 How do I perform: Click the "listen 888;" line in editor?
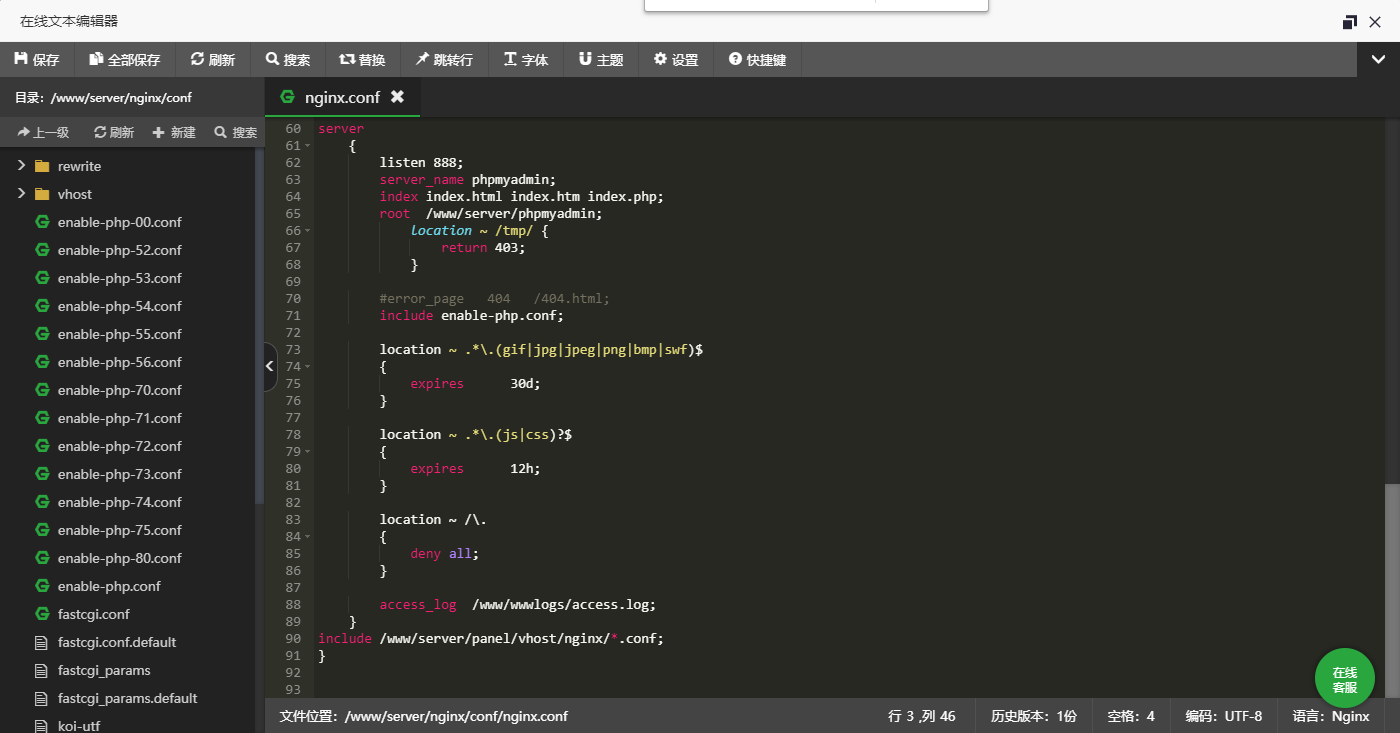tap(421, 163)
